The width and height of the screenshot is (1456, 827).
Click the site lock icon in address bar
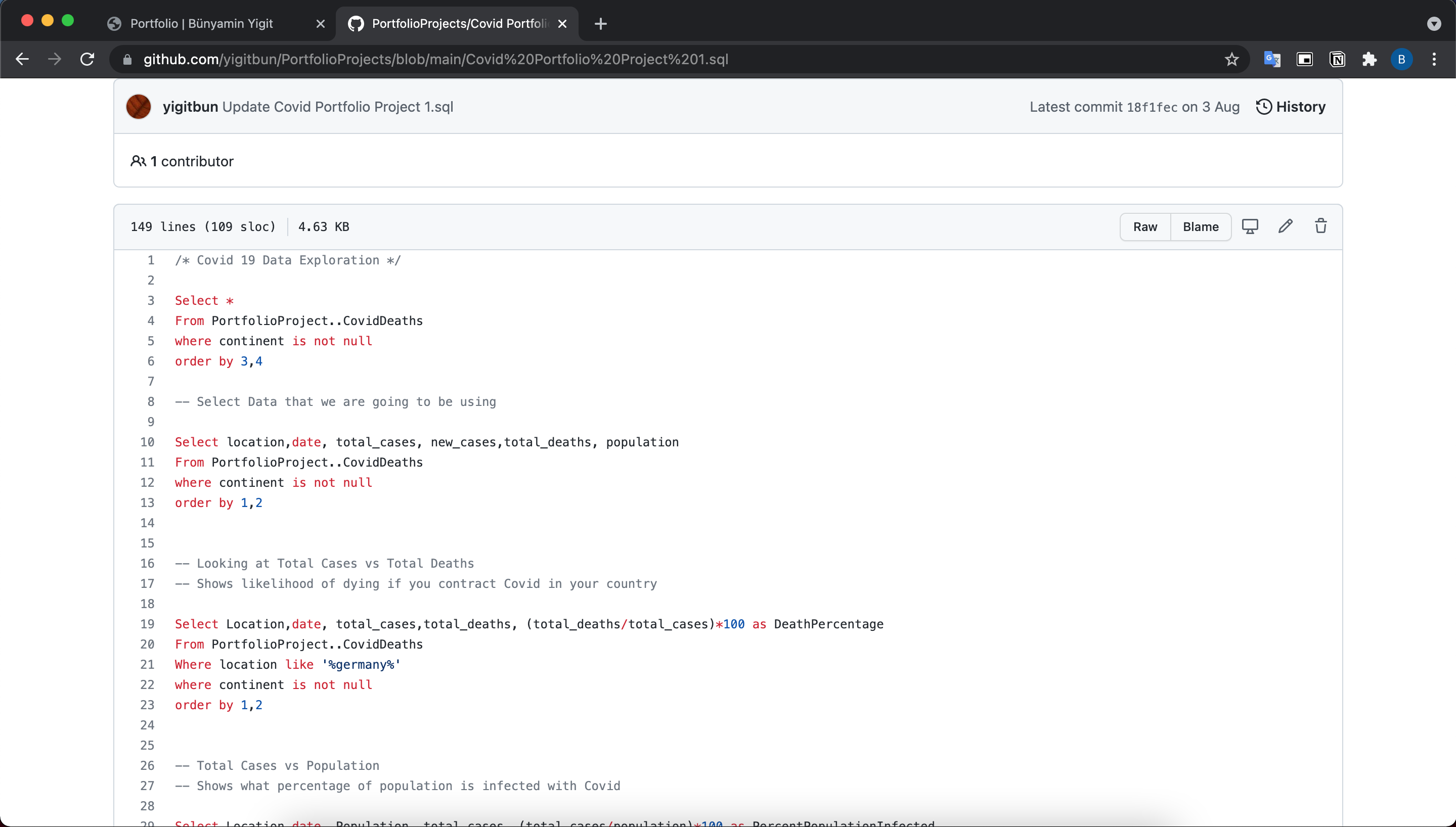pyautogui.click(x=127, y=60)
